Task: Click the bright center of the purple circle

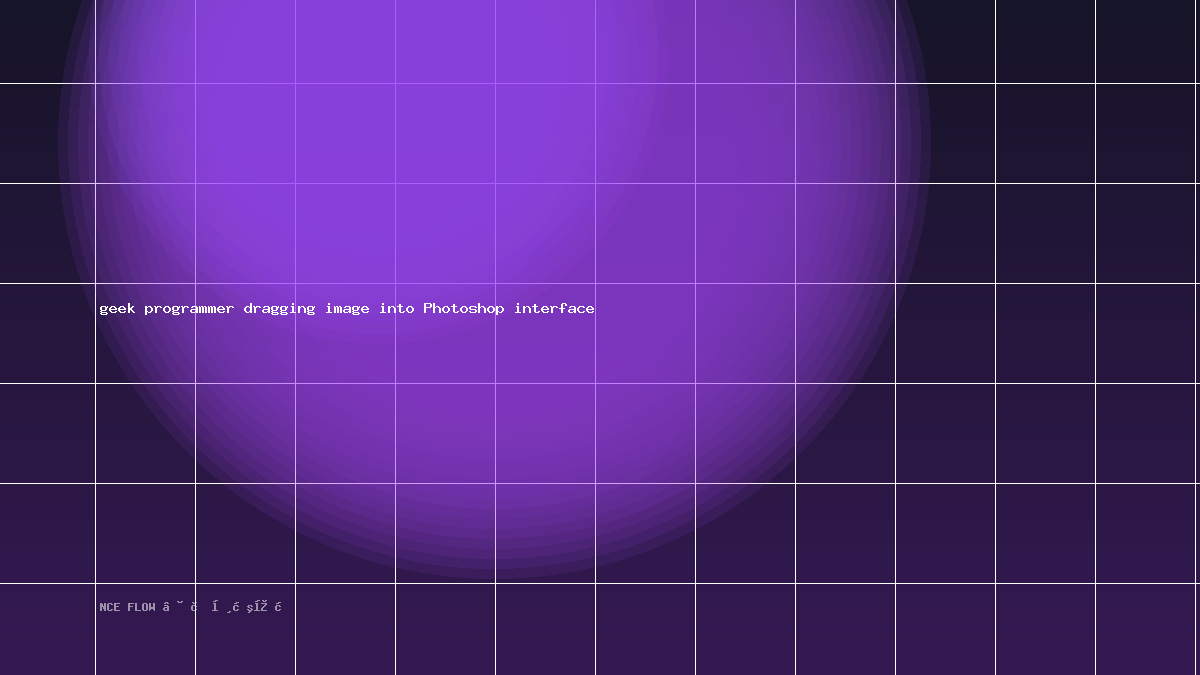Action: pyautogui.click(x=495, y=140)
